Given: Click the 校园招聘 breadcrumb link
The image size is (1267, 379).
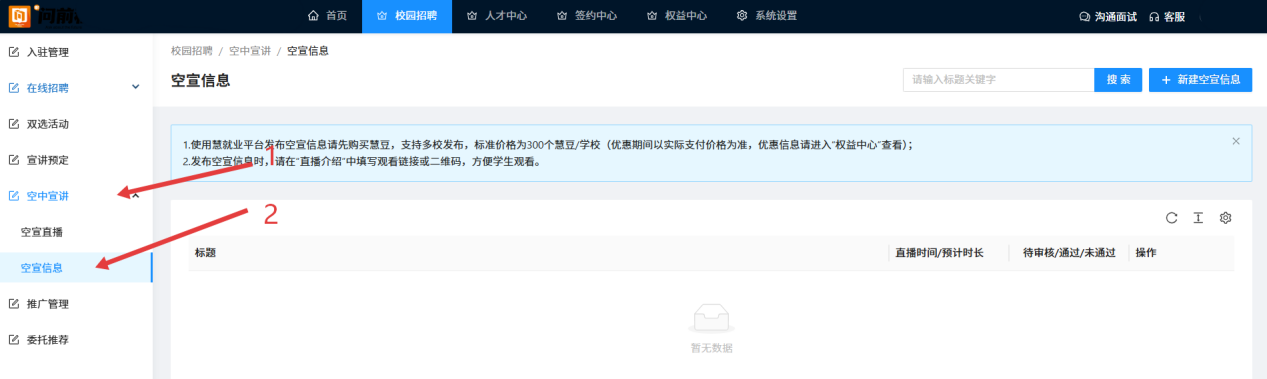Looking at the screenshot, I should (x=191, y=51).
